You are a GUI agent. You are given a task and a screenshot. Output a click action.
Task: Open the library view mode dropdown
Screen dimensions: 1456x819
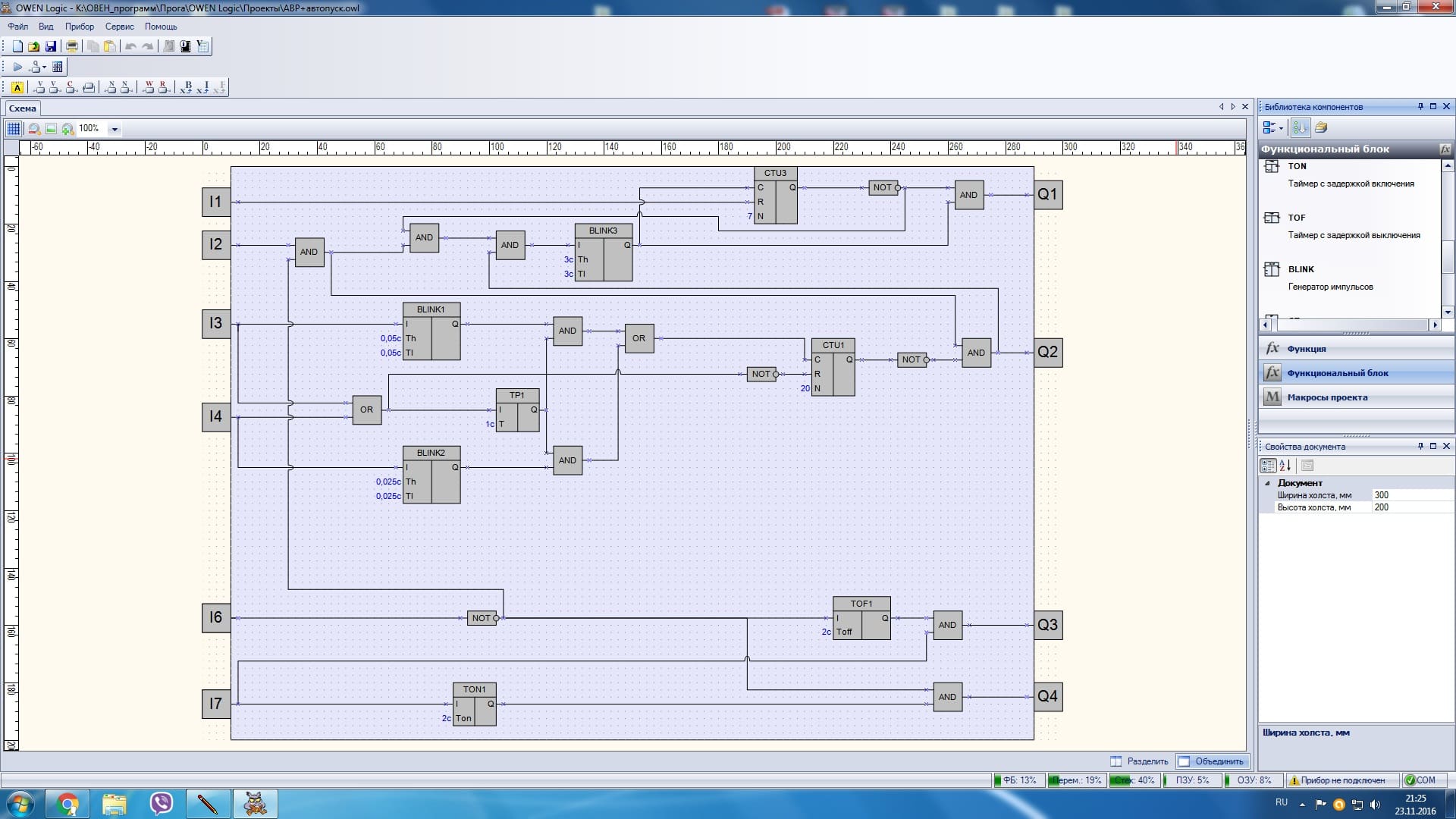(x=1272, y=127)
